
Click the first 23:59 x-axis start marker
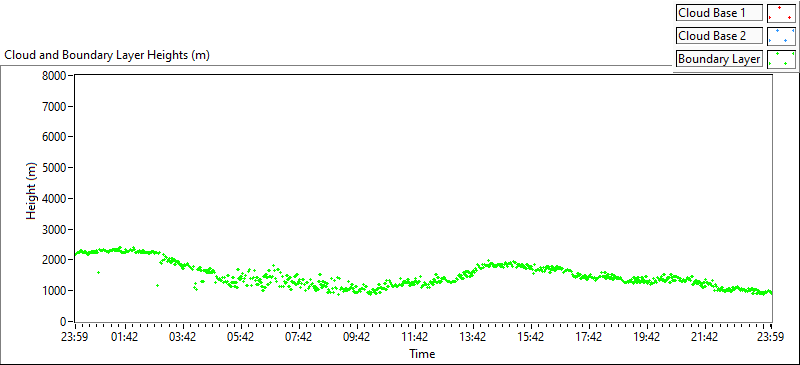(x=74, y=337)
